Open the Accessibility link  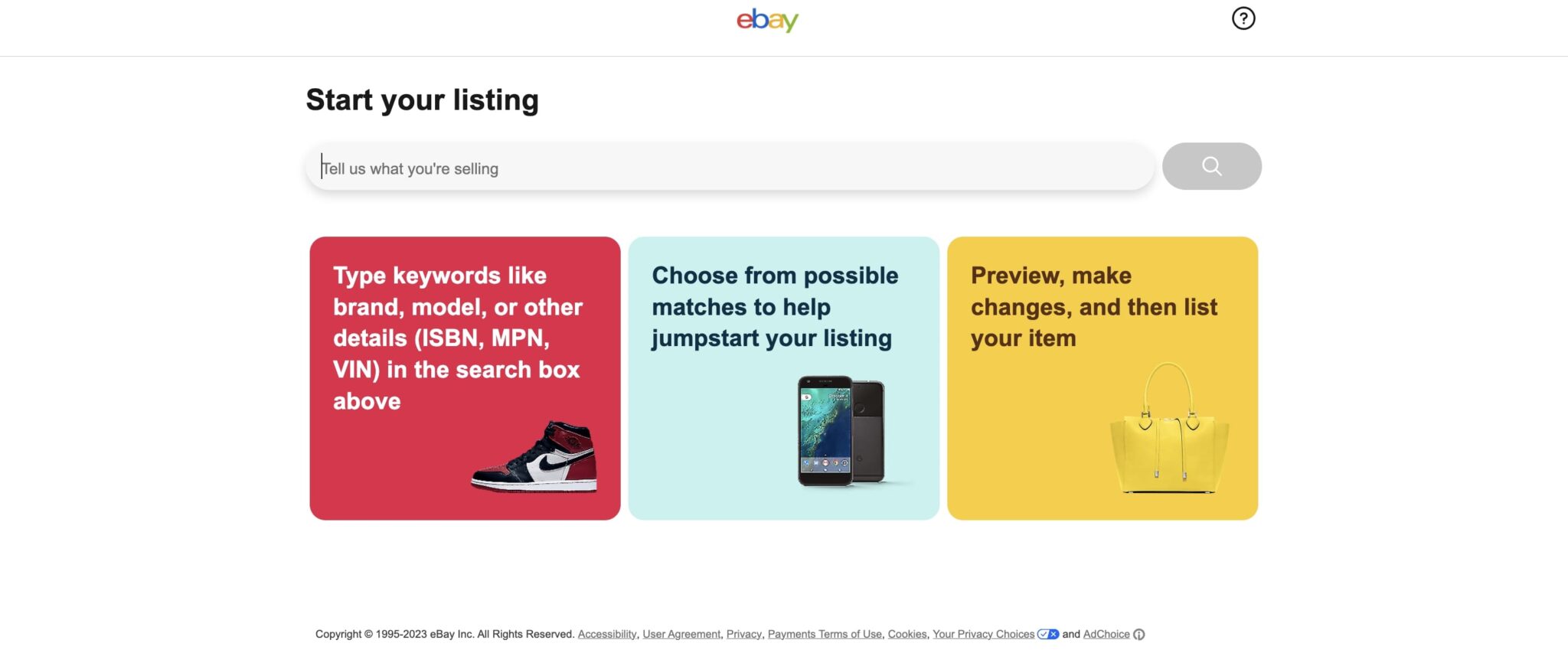coord(607,634)
